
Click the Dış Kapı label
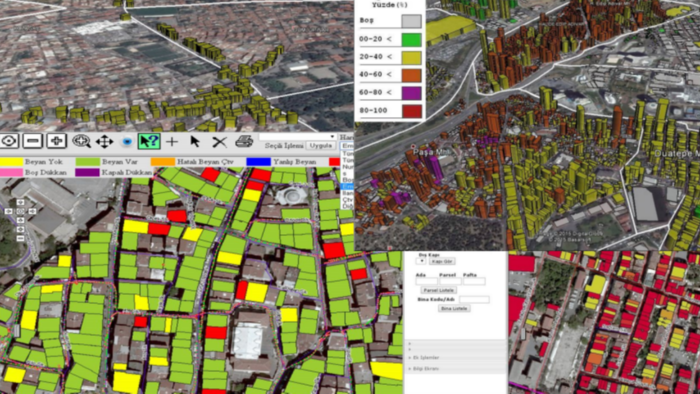point(429,255)
